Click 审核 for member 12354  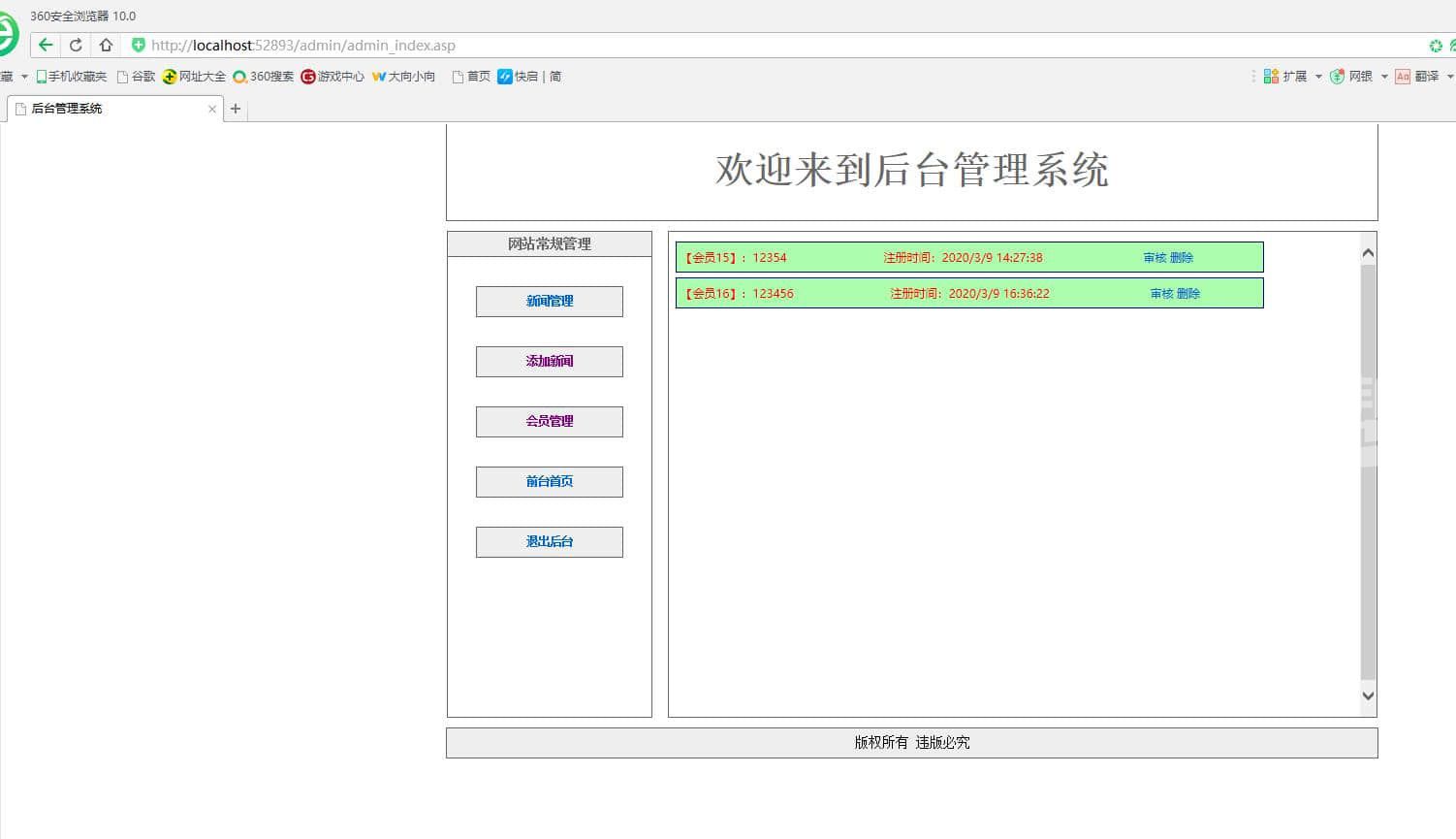[x=1154, y=258]
